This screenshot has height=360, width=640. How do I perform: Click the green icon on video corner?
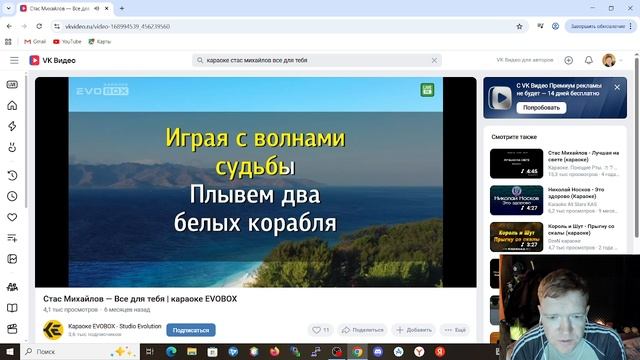(427, 90)
